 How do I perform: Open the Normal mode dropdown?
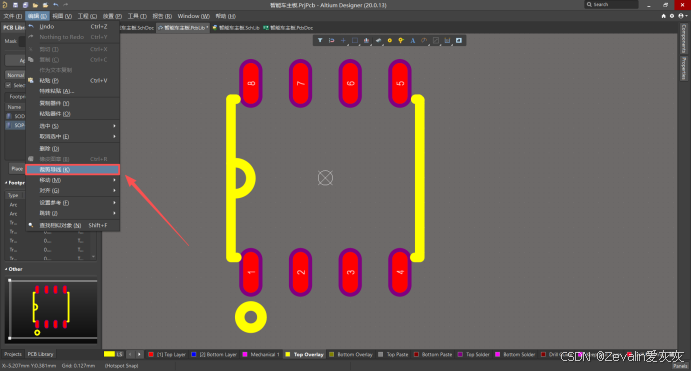tap(15, 75)
